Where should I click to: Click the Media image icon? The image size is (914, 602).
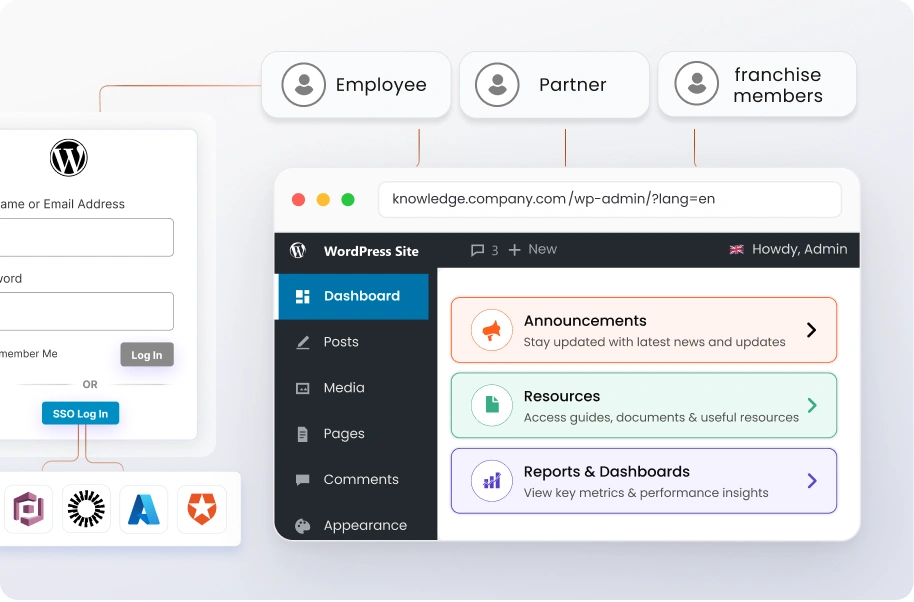303,388
